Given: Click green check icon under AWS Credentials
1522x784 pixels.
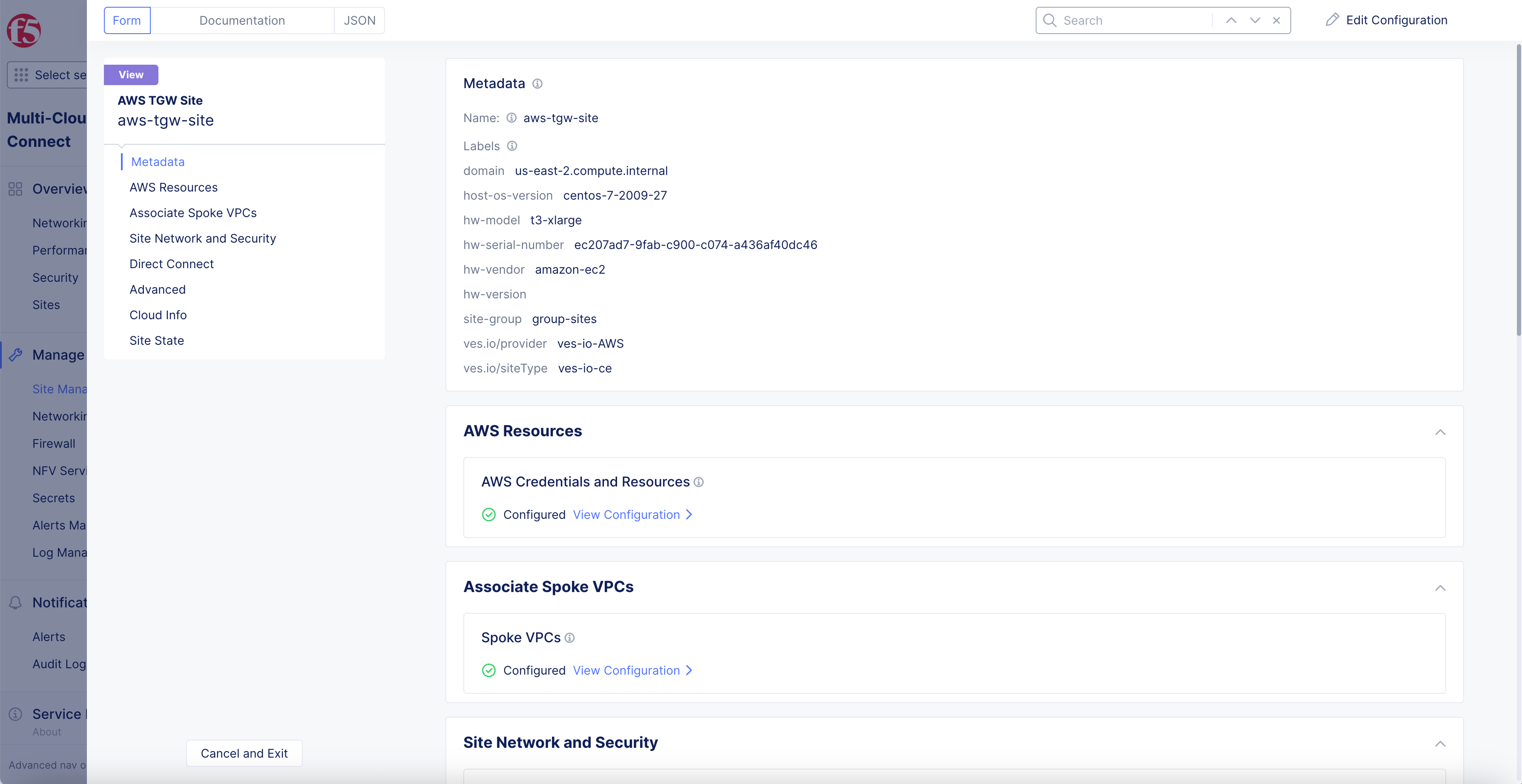Looking at the screenshot, I should click(488, 515).
